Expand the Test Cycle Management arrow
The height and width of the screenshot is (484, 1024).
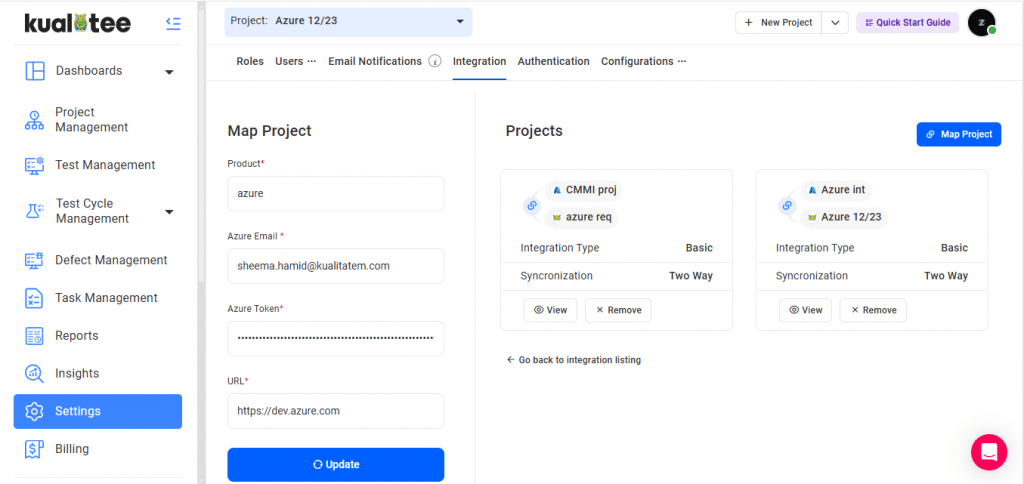pyautogui.click(x=169, y=212)
